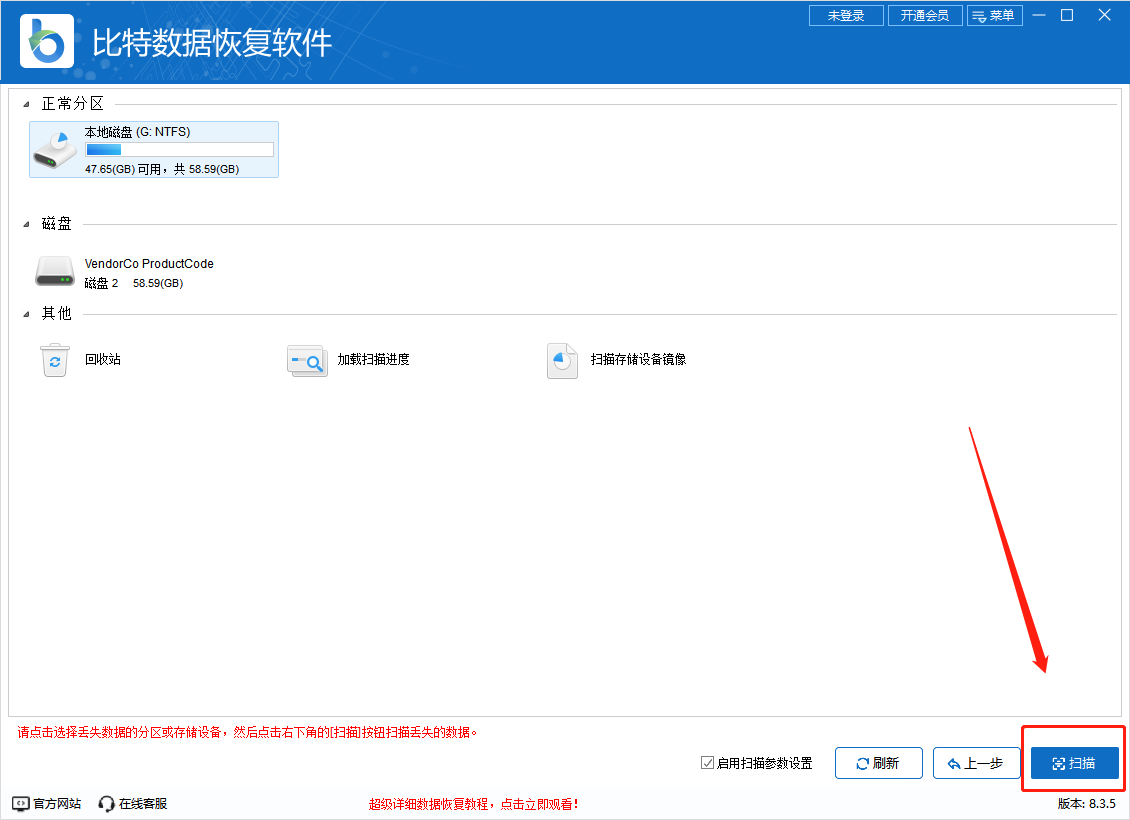Select the local disk G: drive icon
Viewport: 1130px width, 820px height.
(x=55, y=150)
